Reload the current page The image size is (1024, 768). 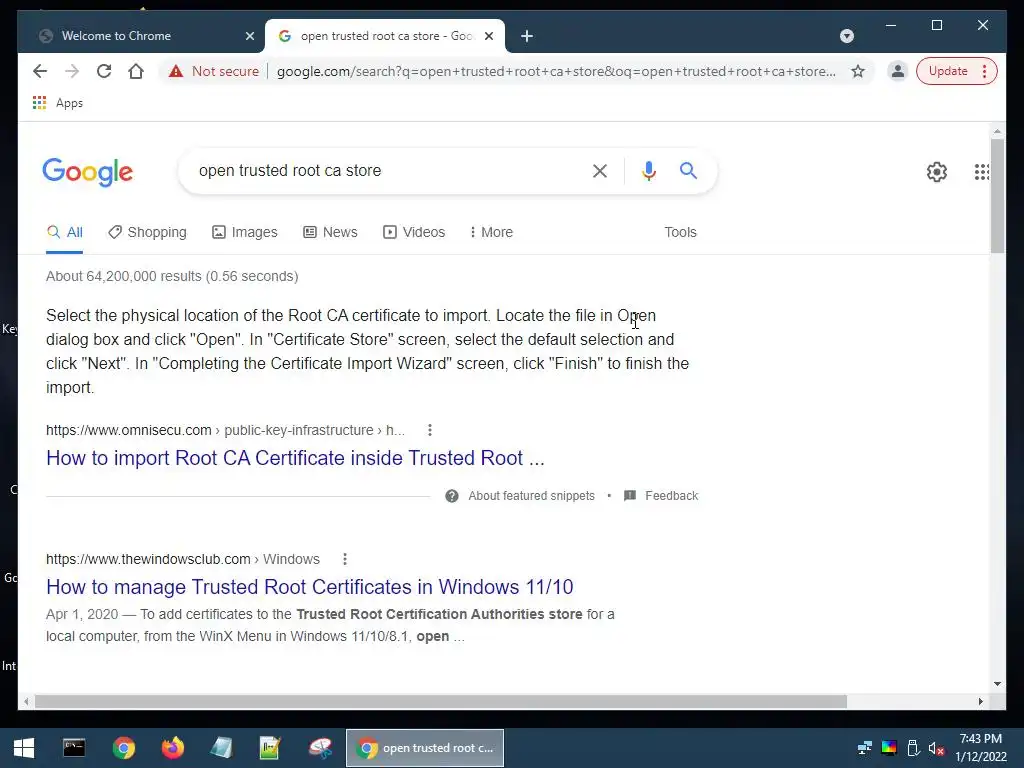coord(104,71)
